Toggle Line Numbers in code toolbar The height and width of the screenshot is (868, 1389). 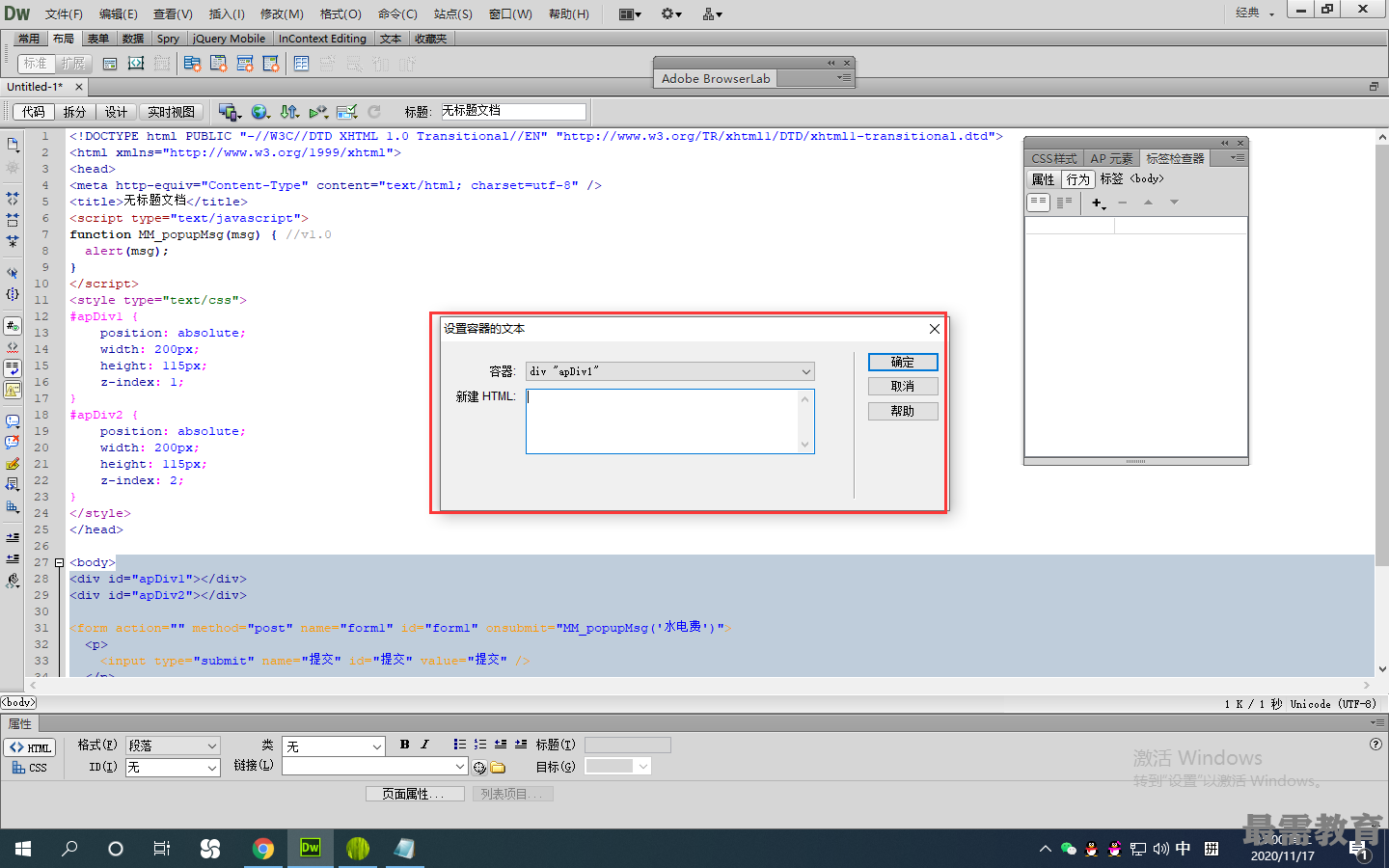[x=13, y=326]
